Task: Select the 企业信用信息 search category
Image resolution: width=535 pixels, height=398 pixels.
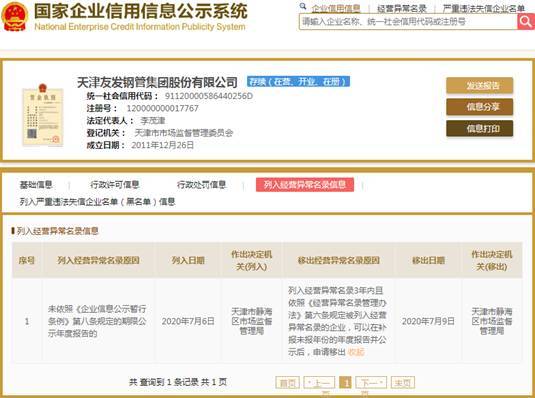Action: [336, 9]
